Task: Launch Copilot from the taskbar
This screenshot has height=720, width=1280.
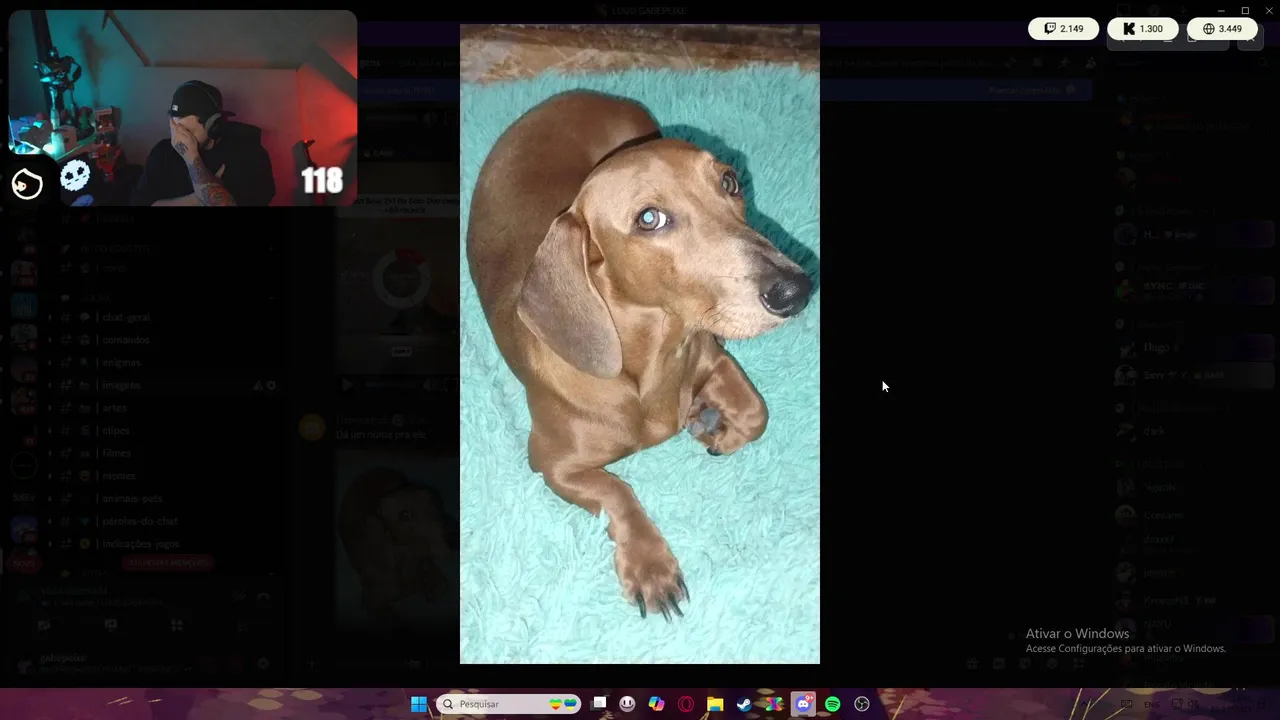Action: coord(656,704)
